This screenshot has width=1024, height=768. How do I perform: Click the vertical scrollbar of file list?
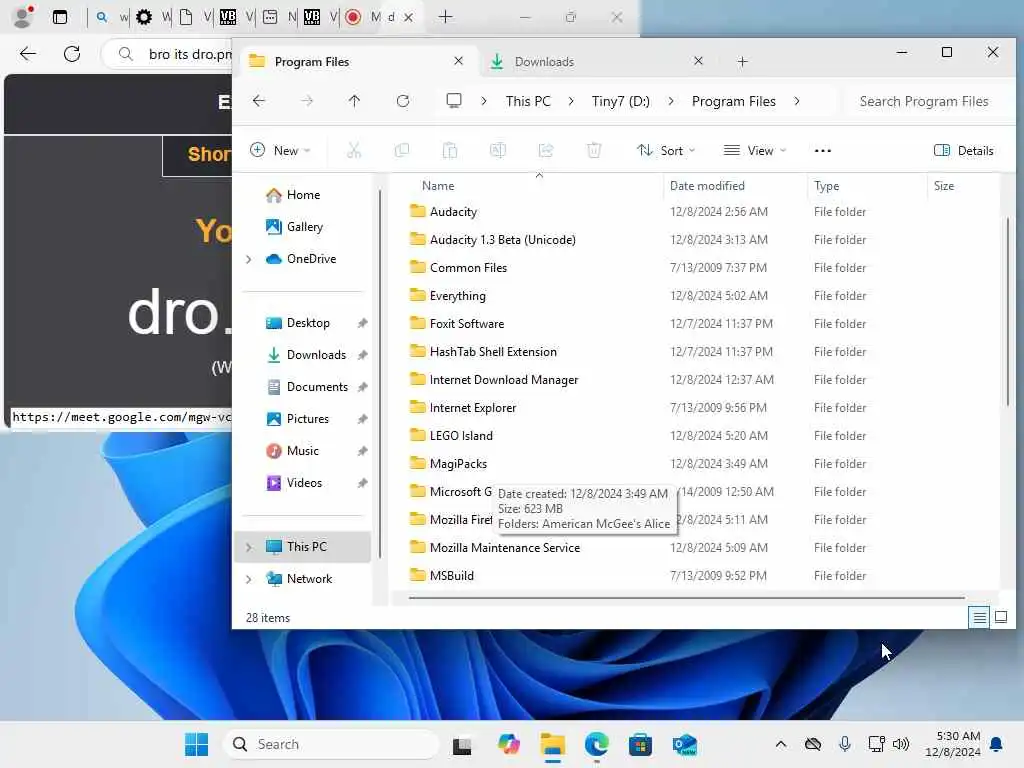tap(1006, 312)
